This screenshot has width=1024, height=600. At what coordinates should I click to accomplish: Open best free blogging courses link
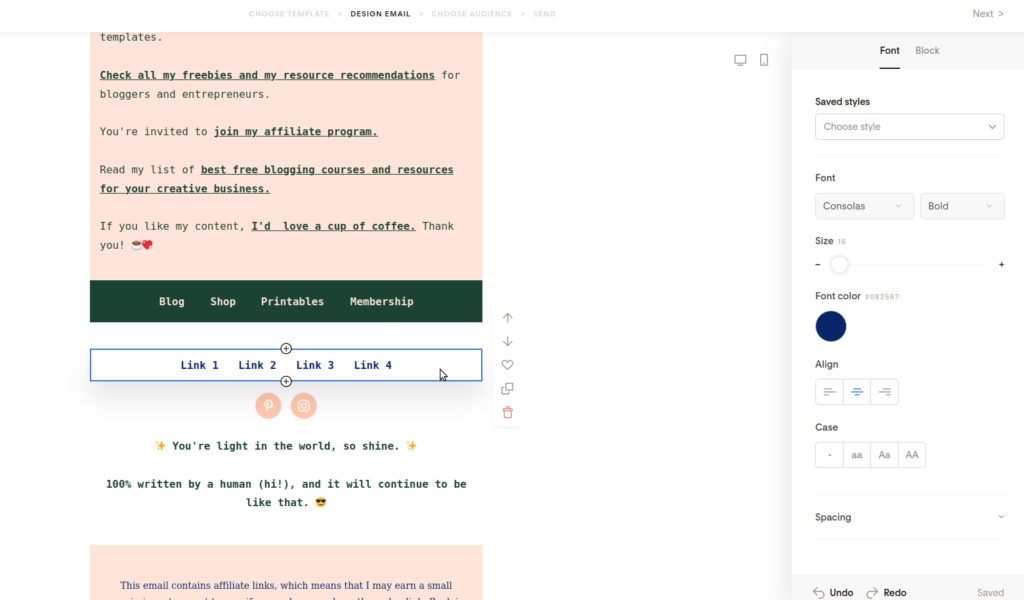[x=276, y=179]
